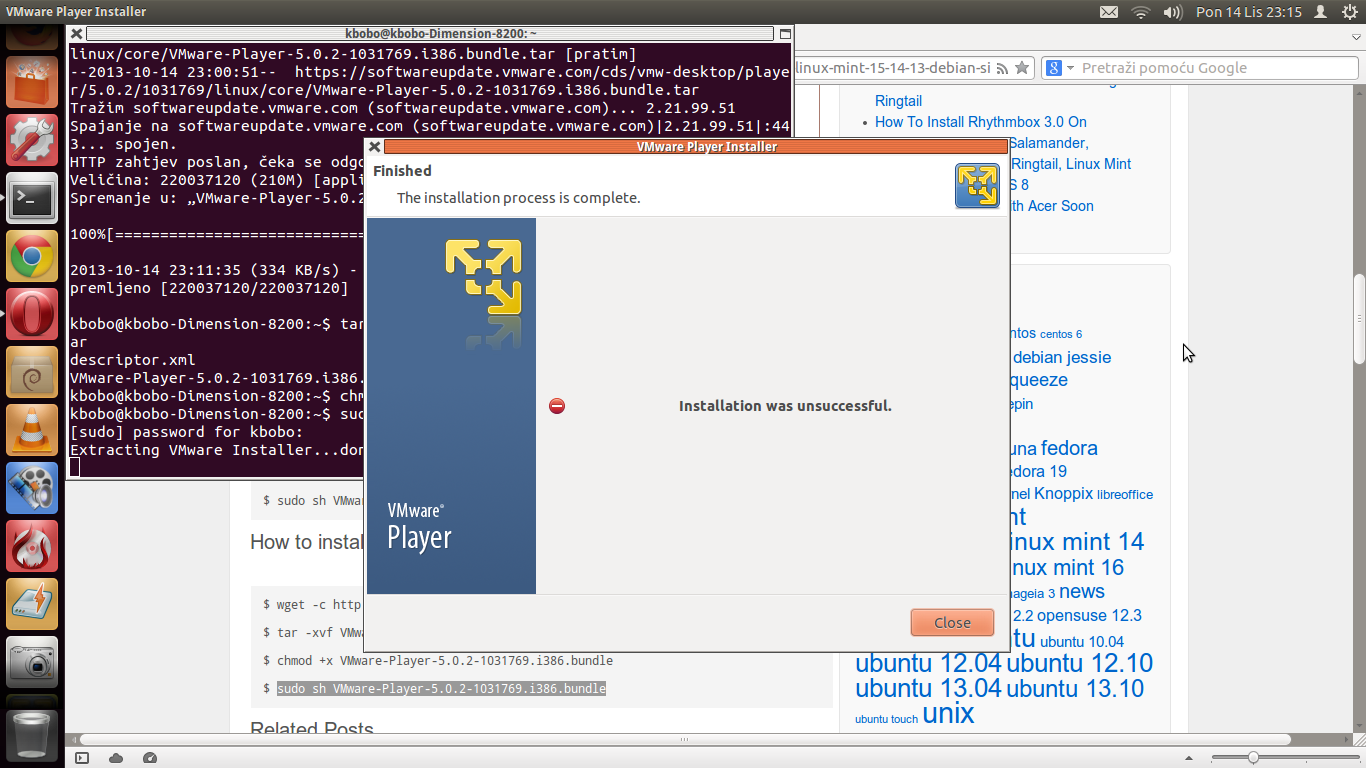Launch VLC media player traffic cone
1366x768 pixels.
[32, 430]
